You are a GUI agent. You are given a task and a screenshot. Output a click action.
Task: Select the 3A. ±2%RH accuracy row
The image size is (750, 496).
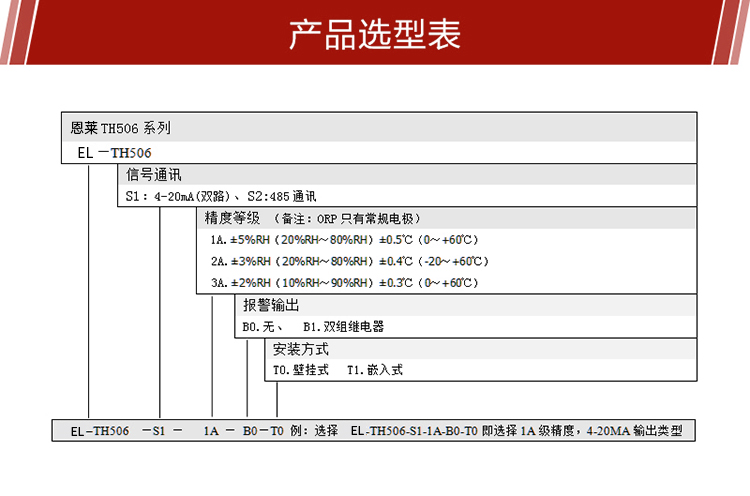tap(344, 283)
